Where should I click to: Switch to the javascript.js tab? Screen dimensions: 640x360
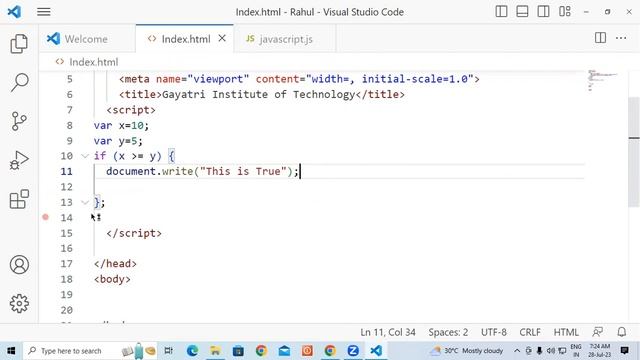pyautogui.click(x=285, y=39)
